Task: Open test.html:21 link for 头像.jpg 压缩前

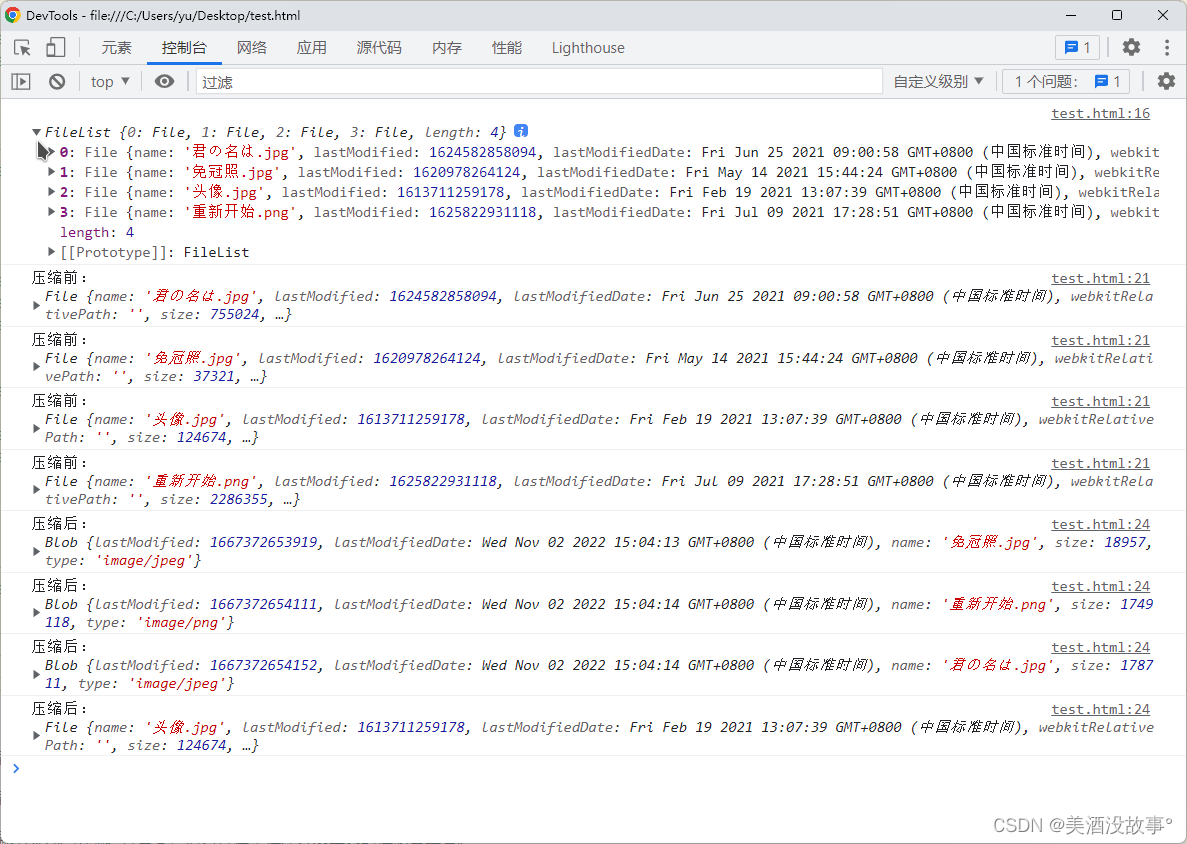Action: click(x=1101, y=401)
